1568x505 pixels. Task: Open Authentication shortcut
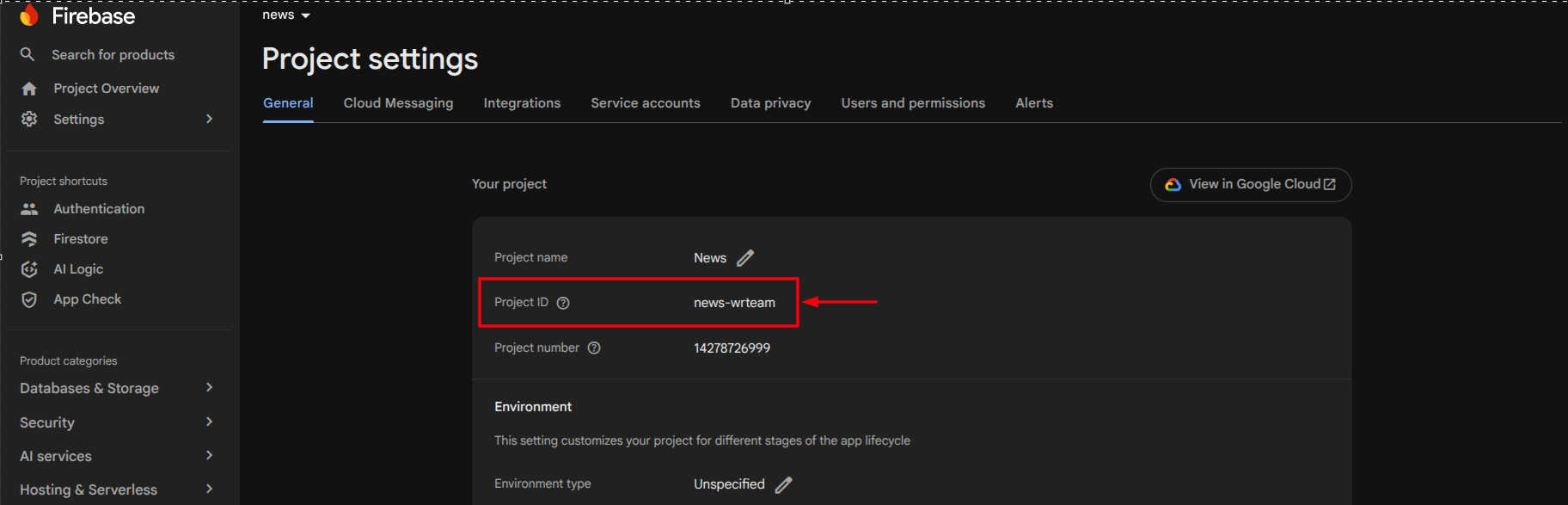tap(99, 209)
